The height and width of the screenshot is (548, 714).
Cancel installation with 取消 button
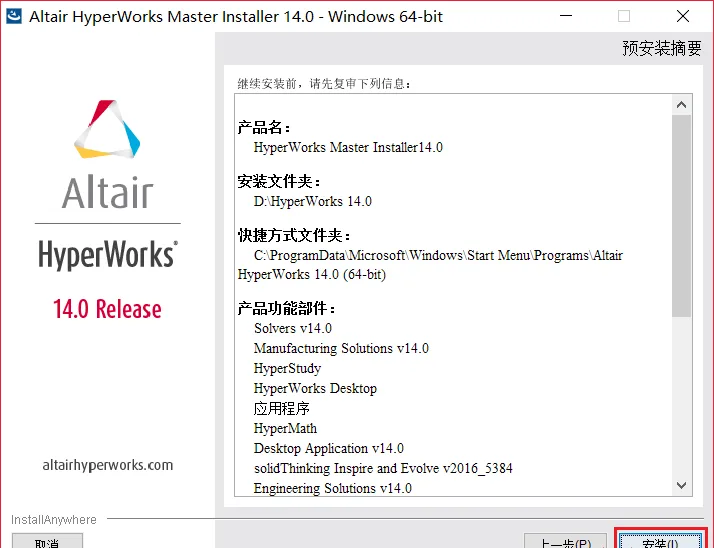(x=47, y=542)
